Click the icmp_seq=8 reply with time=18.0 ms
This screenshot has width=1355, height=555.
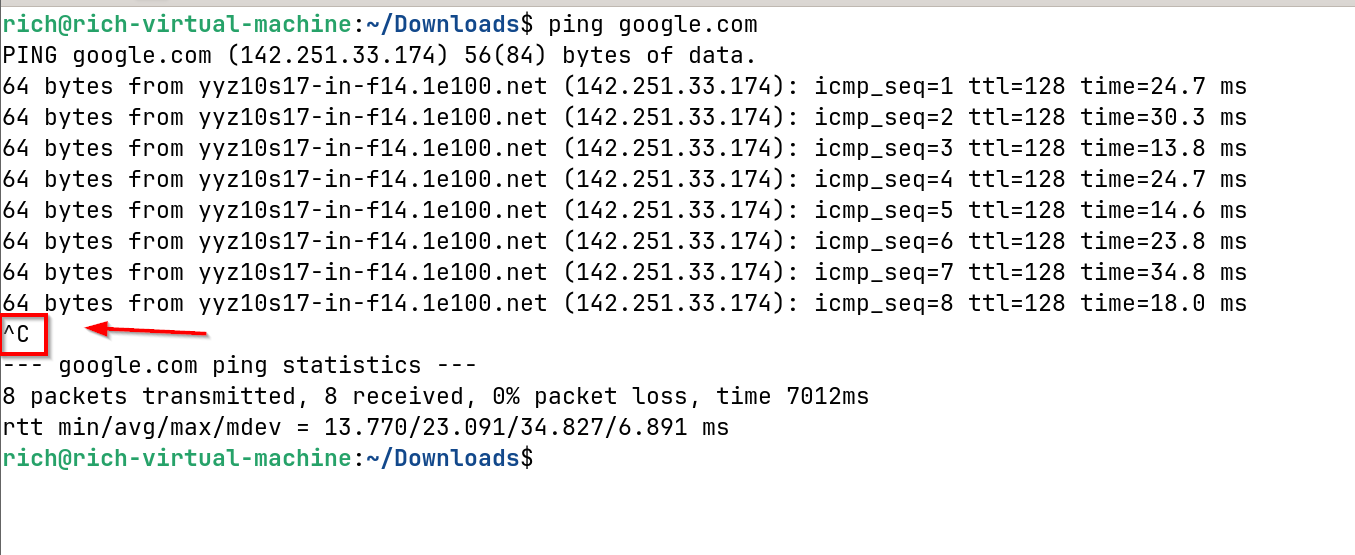pyautogui.click(x=625, y=303)
